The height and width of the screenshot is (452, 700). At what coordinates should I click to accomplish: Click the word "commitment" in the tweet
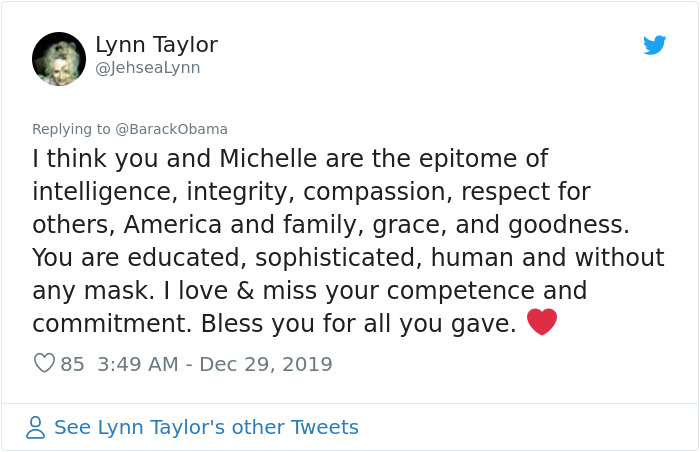point(110,324)
